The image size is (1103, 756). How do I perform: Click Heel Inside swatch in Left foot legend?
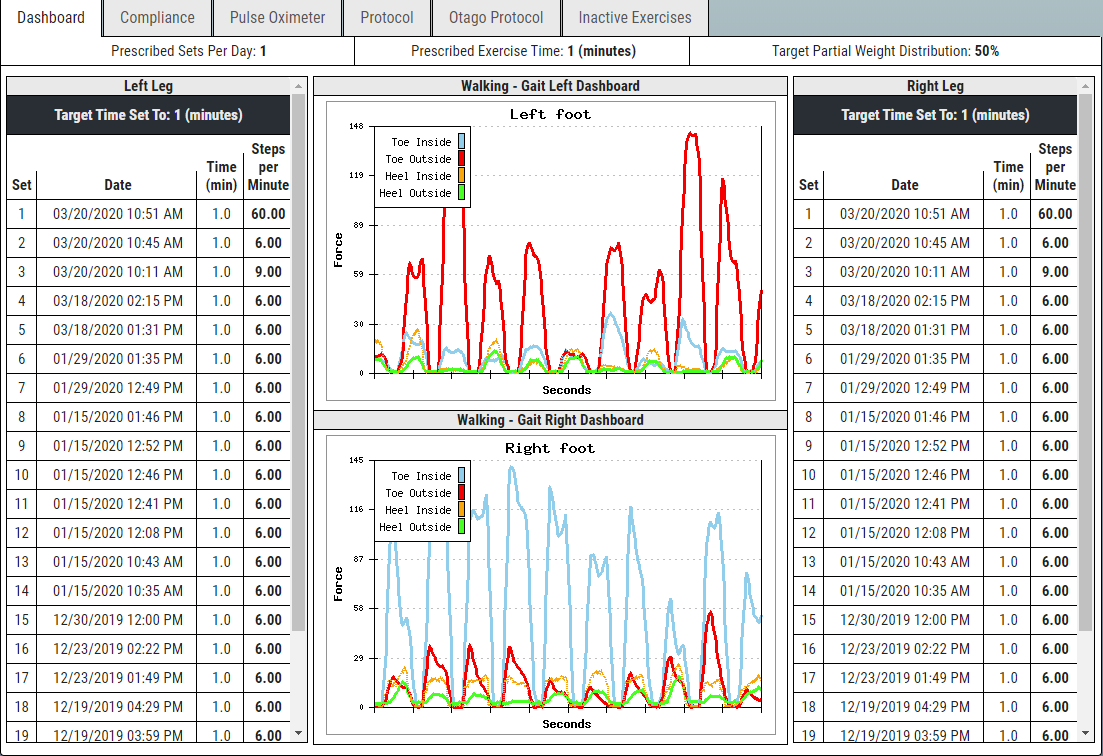tap(461, 175)
